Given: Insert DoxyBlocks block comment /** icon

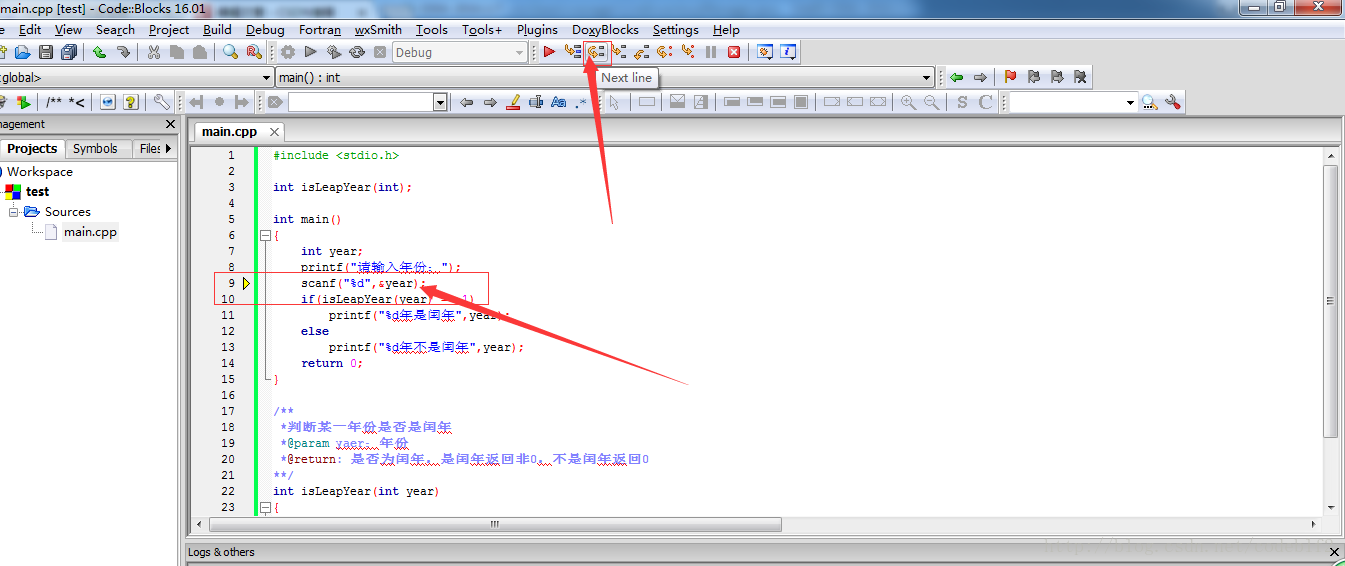Looking at the screenshot, I should tap(54, 102).
